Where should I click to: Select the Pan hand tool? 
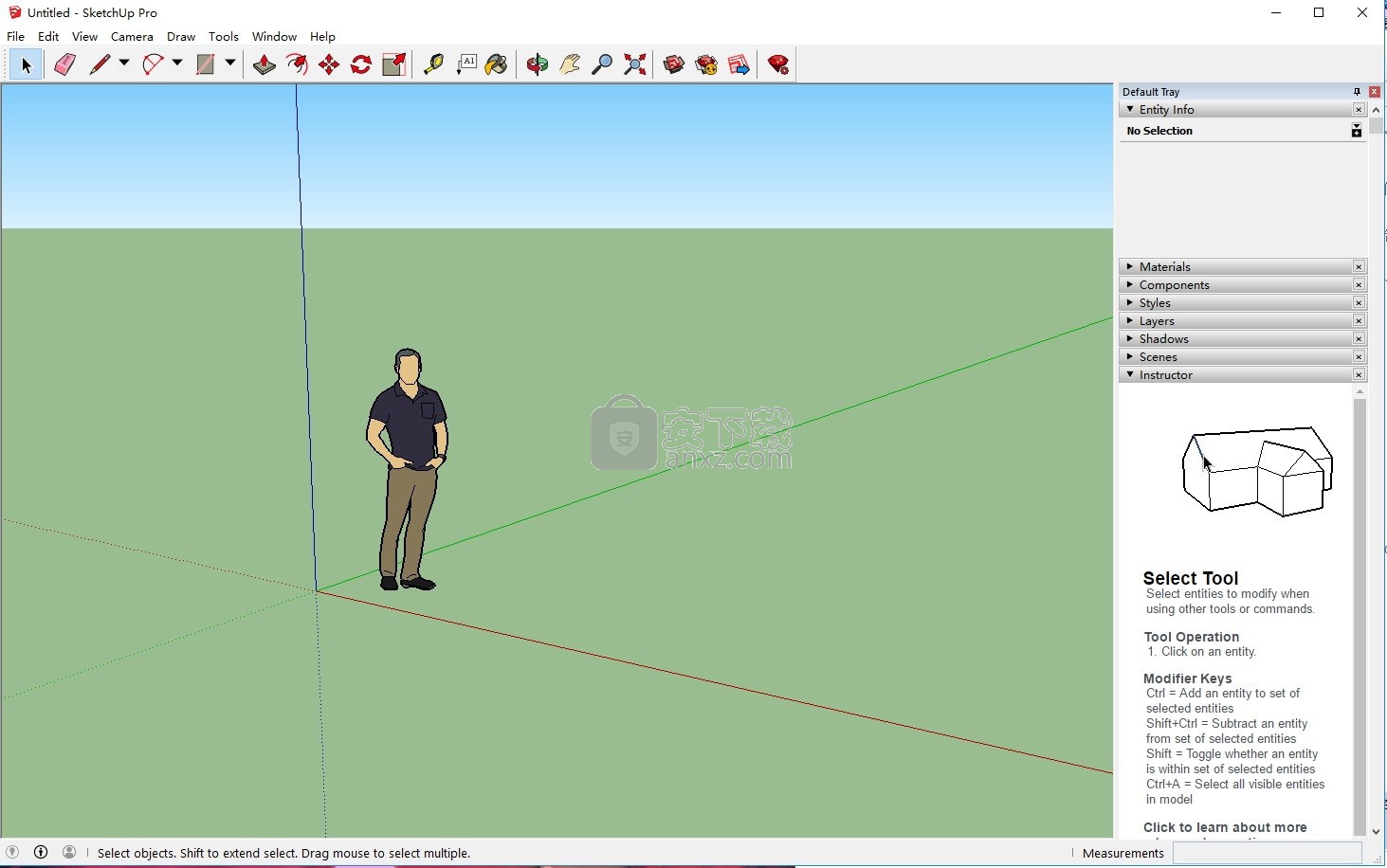[570, 64]
